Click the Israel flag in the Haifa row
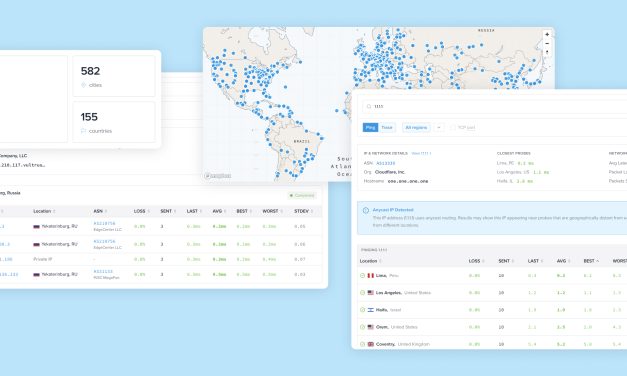627x376 pixels. click(x=371, y=310)
